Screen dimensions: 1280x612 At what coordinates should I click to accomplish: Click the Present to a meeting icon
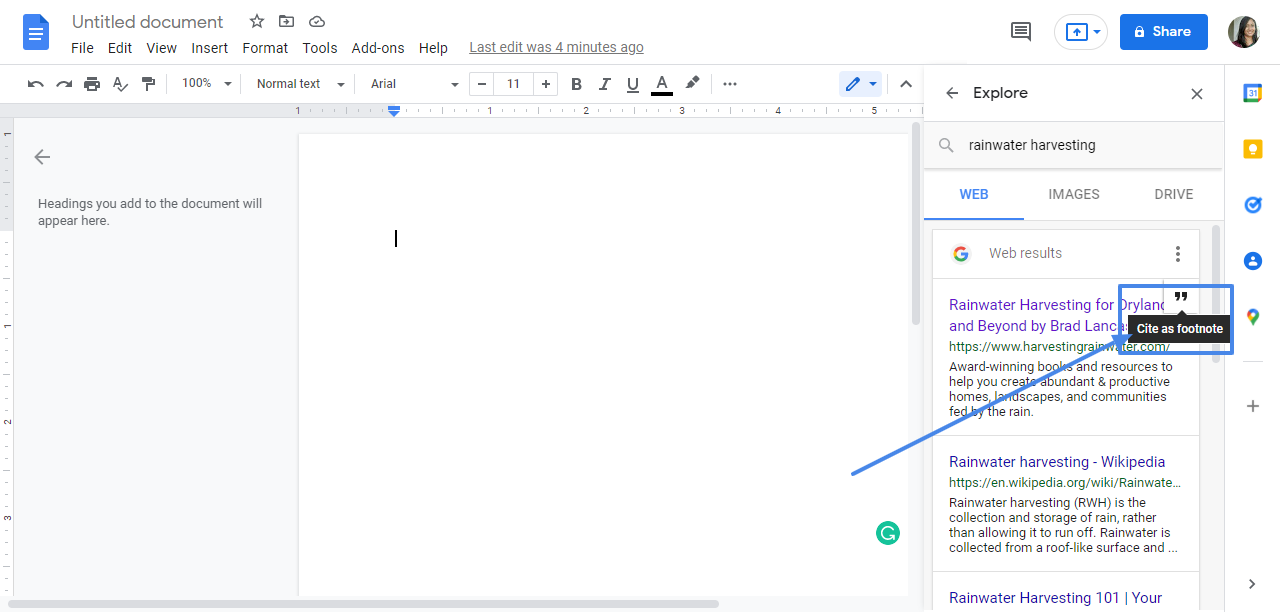point(1076,32)
